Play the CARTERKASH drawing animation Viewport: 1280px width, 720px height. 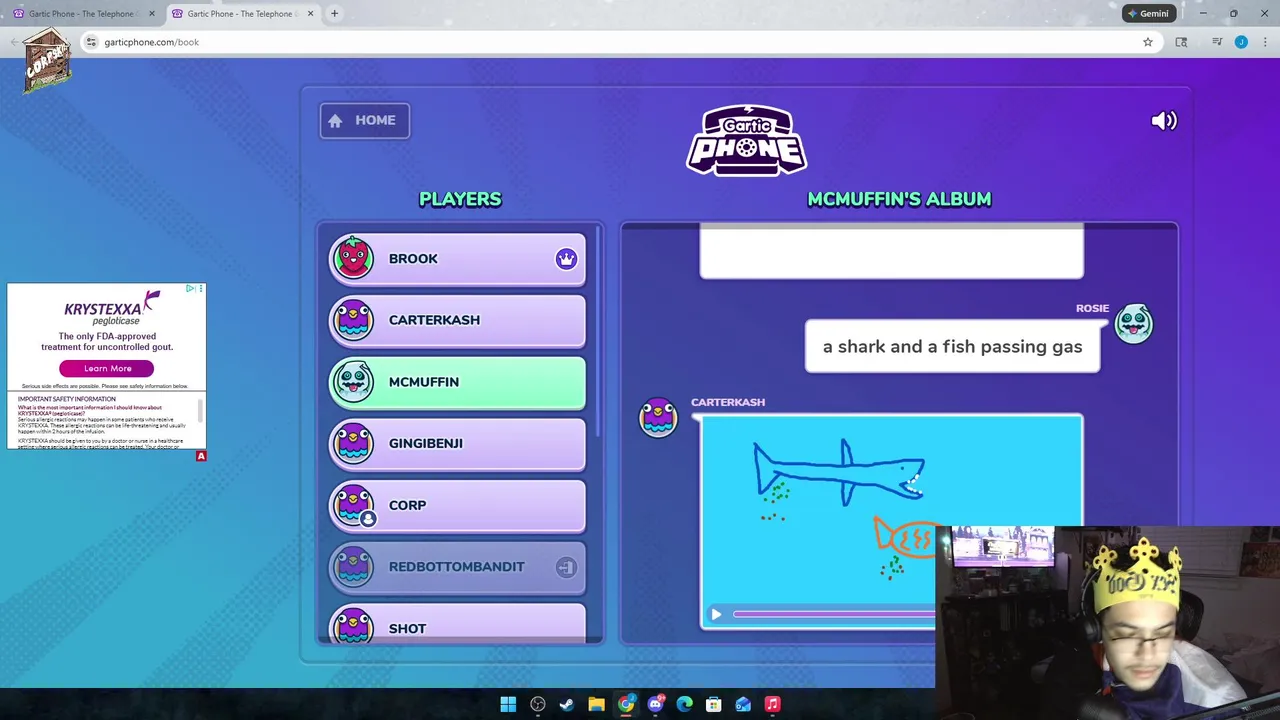pyautogui.click(x=716, y=615)
